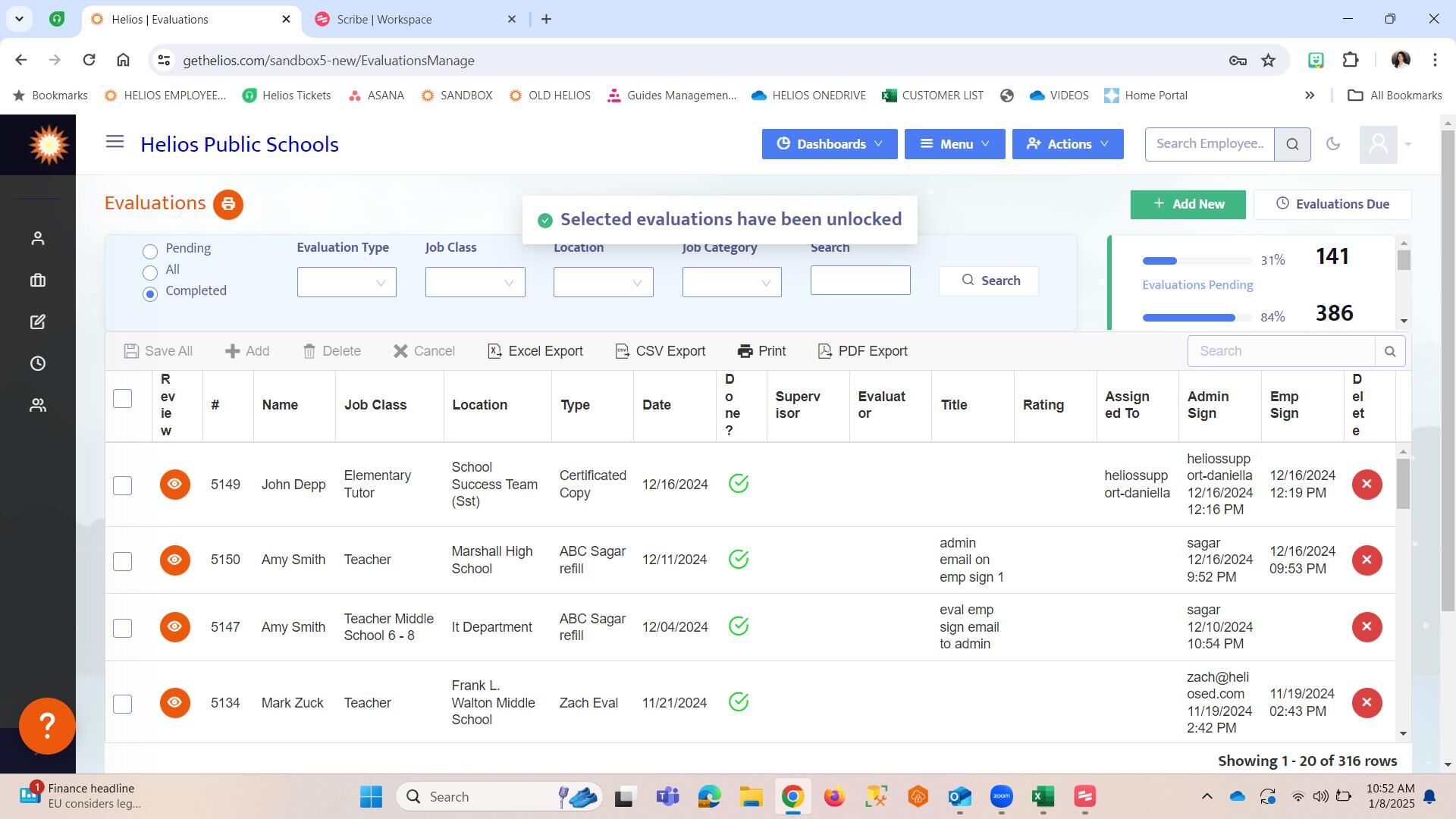1456x819 pixels.
Task: Check the box for Amy Smith row 5150
Action: coord(122,561)
